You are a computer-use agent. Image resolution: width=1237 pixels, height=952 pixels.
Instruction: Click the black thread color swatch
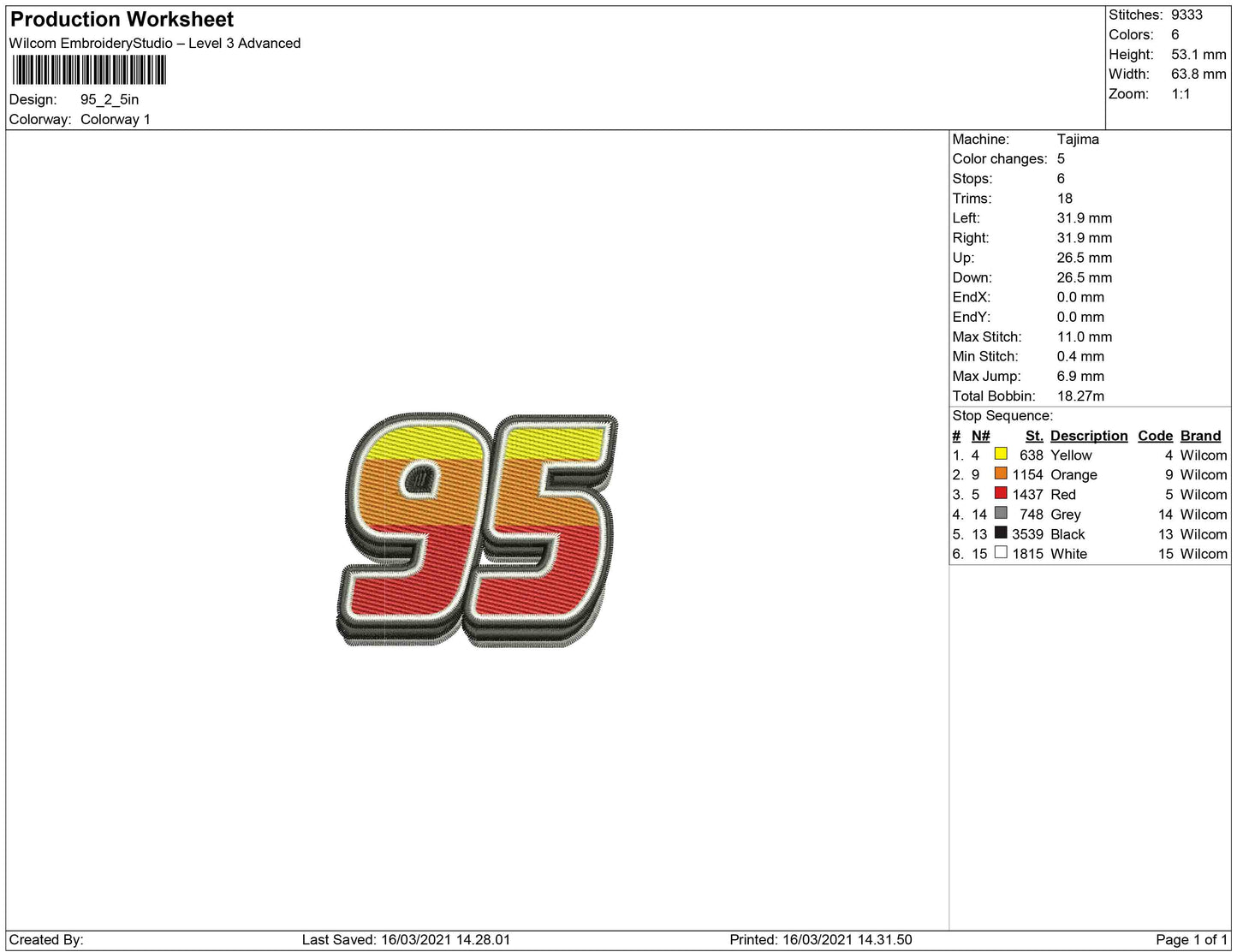tap(1001, 533)
